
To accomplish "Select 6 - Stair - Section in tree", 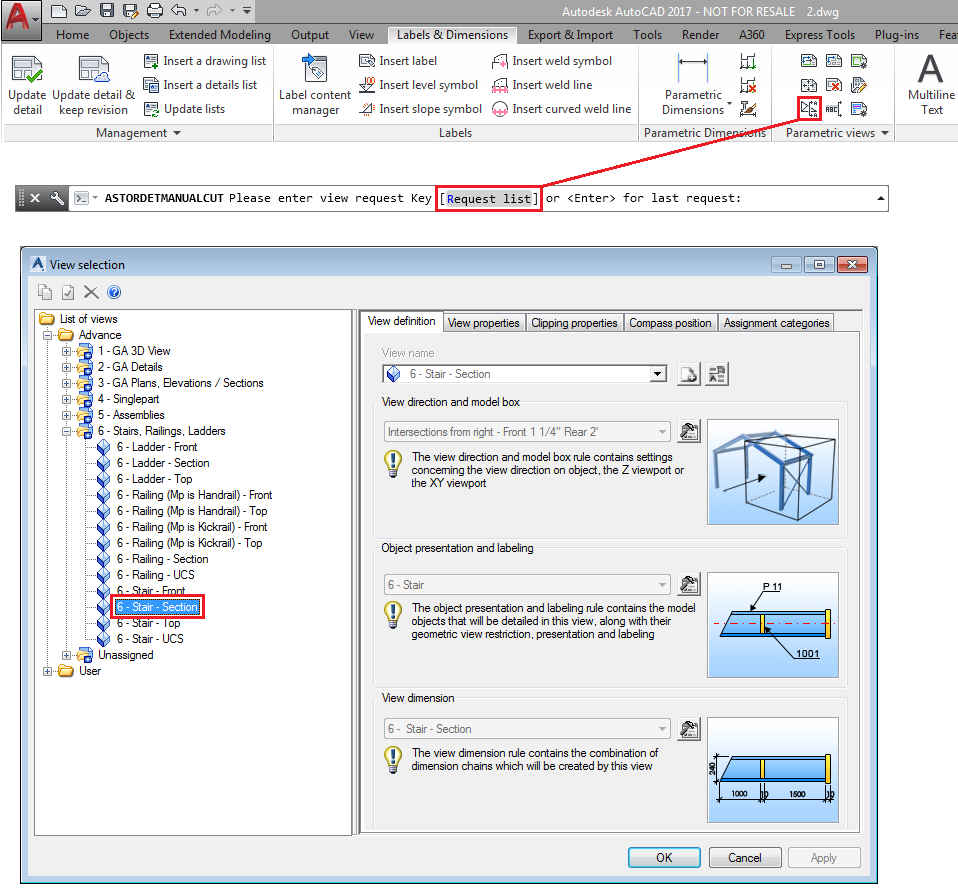I will (x=158, y=607).
